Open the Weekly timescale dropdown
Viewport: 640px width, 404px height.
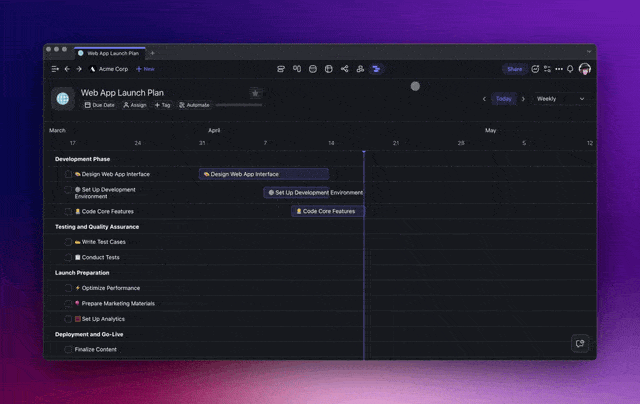560,99
